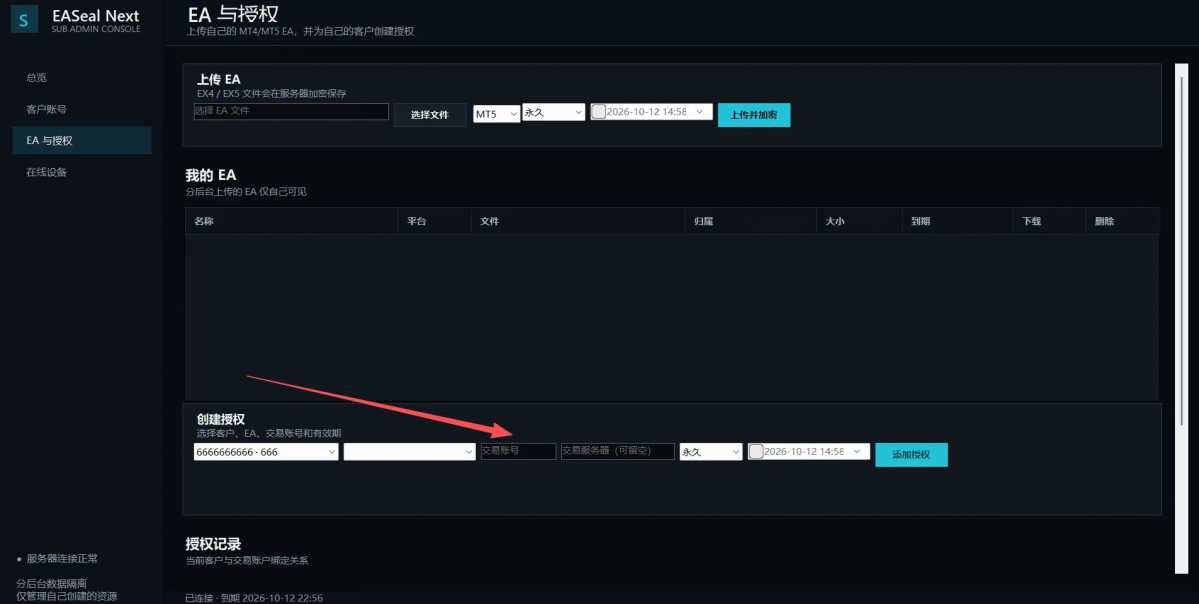Image resolution: width=1199 pixels, height=604 pixels.
Task: Toggle the expiry date checkbox in 创建授权
Action: pyautogui.click(x=755, y=452)
